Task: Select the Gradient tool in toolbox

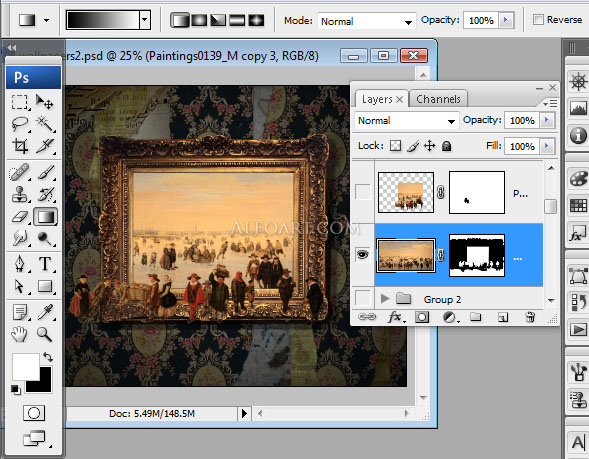Action: click(45, 217)
